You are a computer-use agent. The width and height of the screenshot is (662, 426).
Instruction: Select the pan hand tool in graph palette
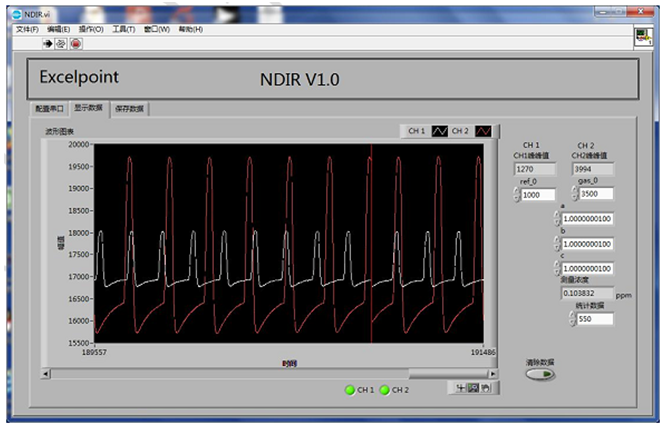[x=486, y=388]
